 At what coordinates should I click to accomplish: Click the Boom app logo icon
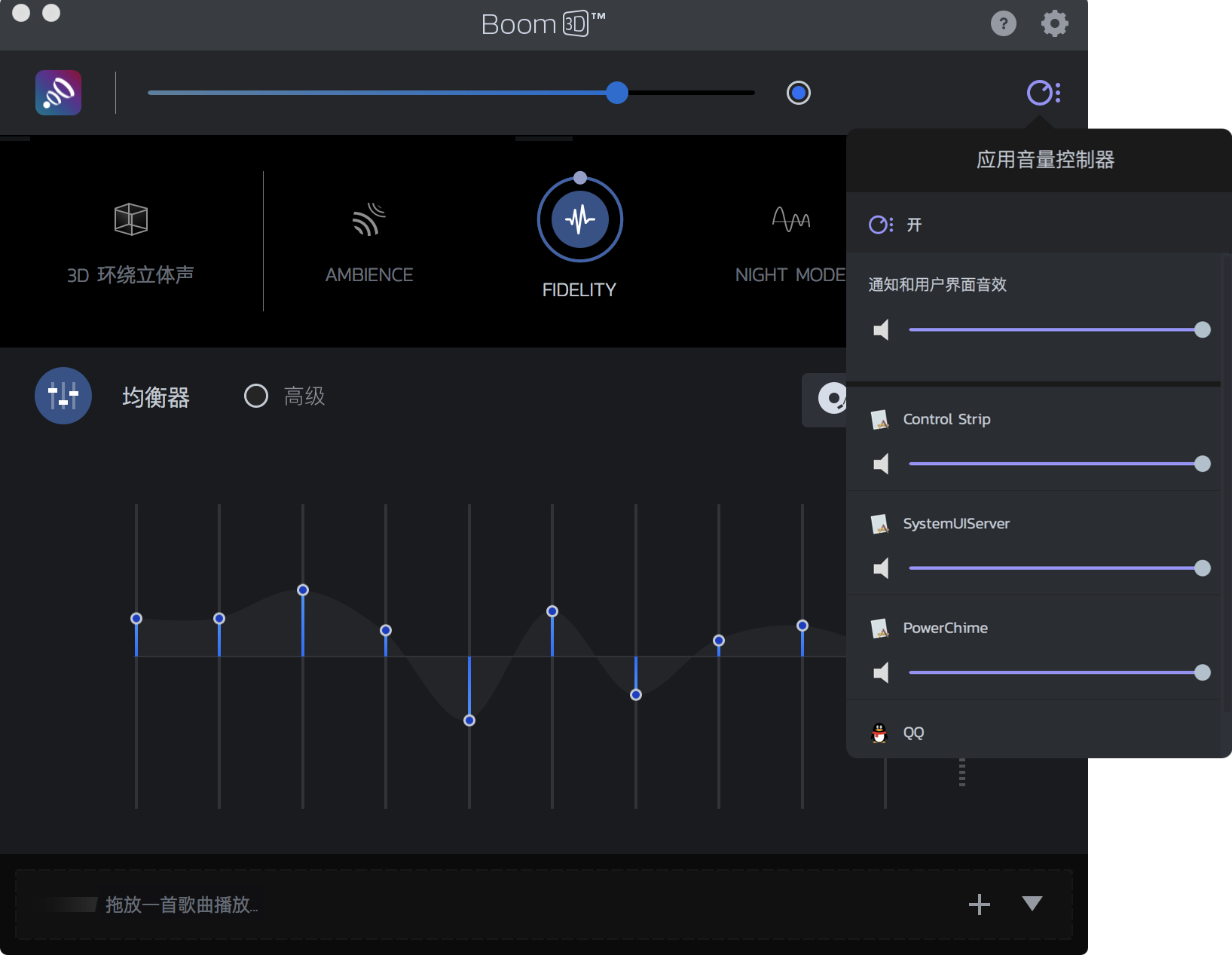[58, 93]
